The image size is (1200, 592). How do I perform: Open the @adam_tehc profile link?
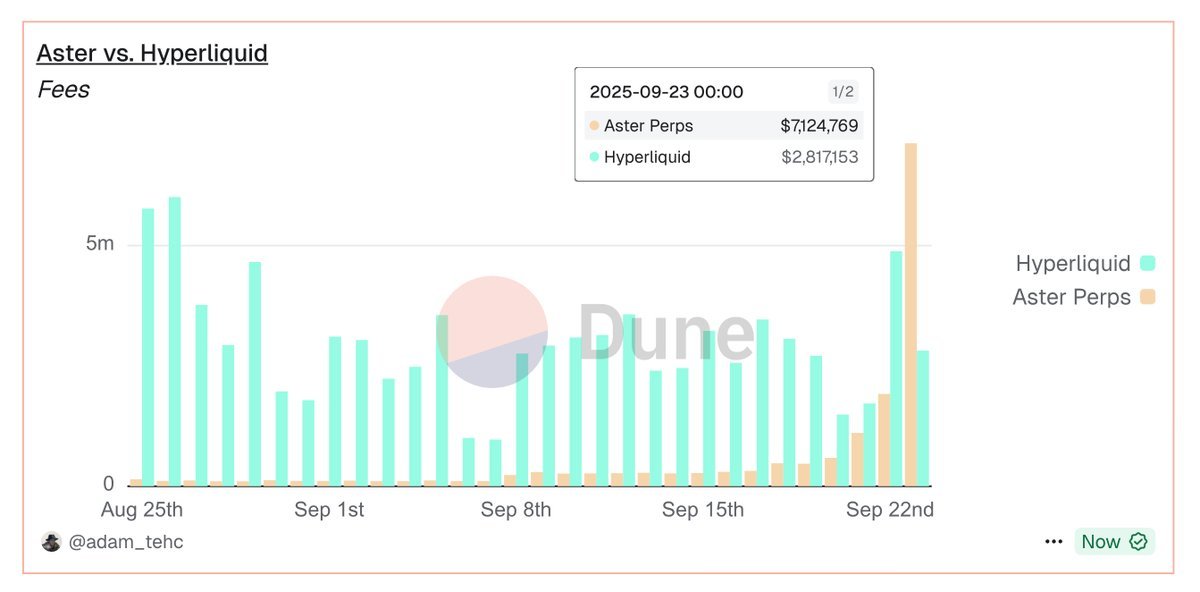point(126,542)
